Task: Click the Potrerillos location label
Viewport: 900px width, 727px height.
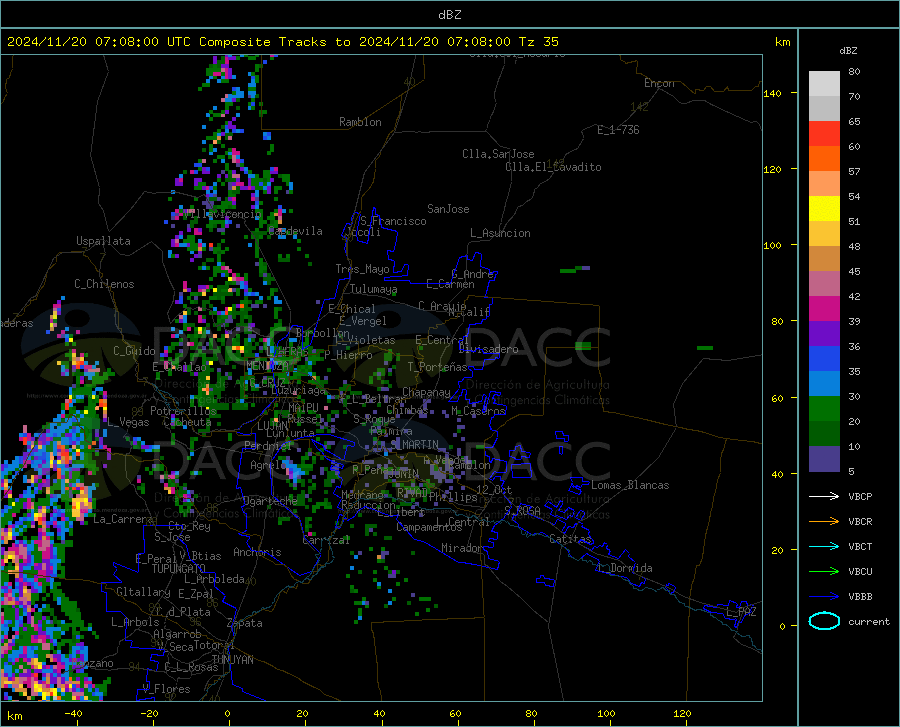Action: (x=183, y=411)
